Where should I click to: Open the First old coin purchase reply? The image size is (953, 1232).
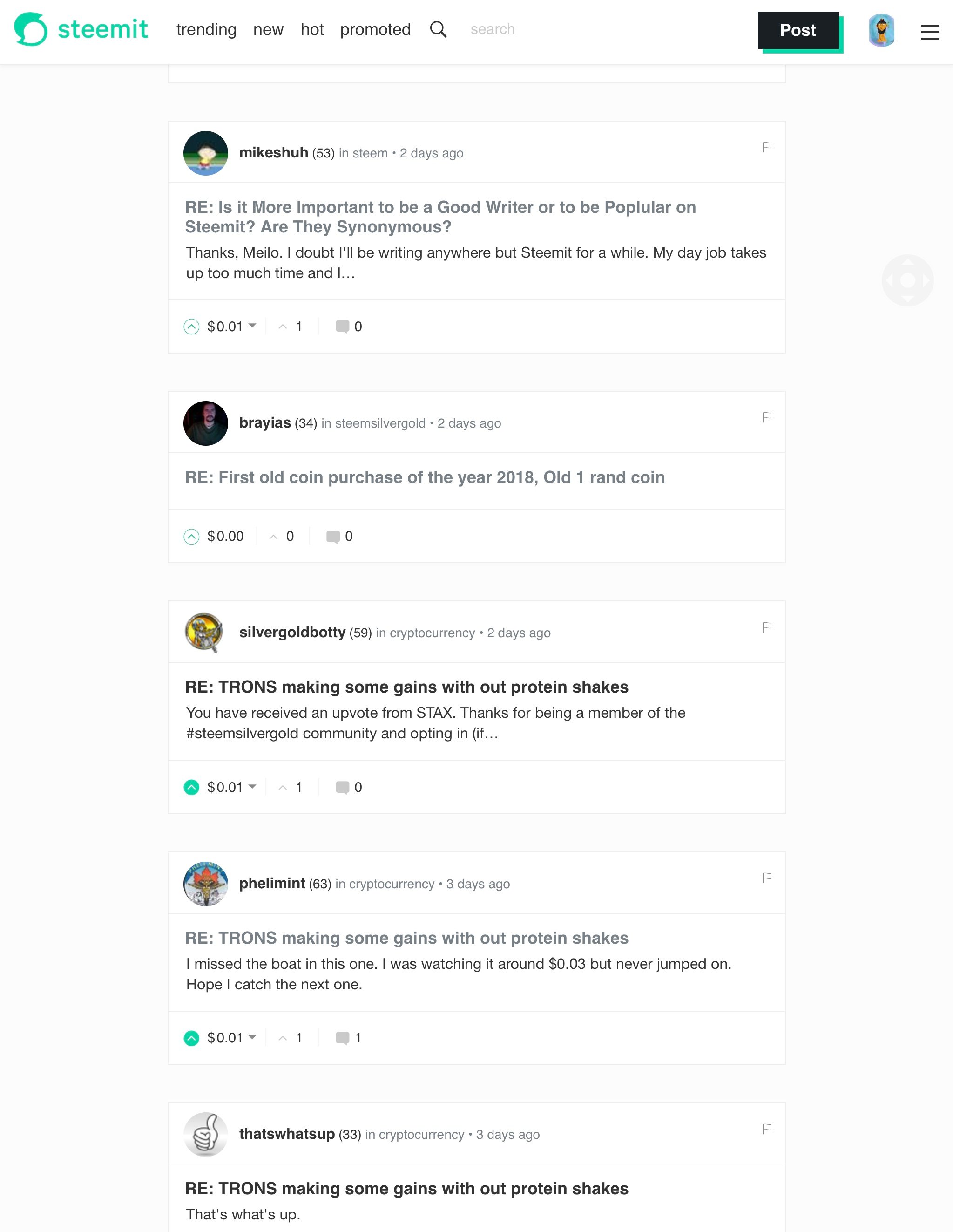[x=425, y=477]
